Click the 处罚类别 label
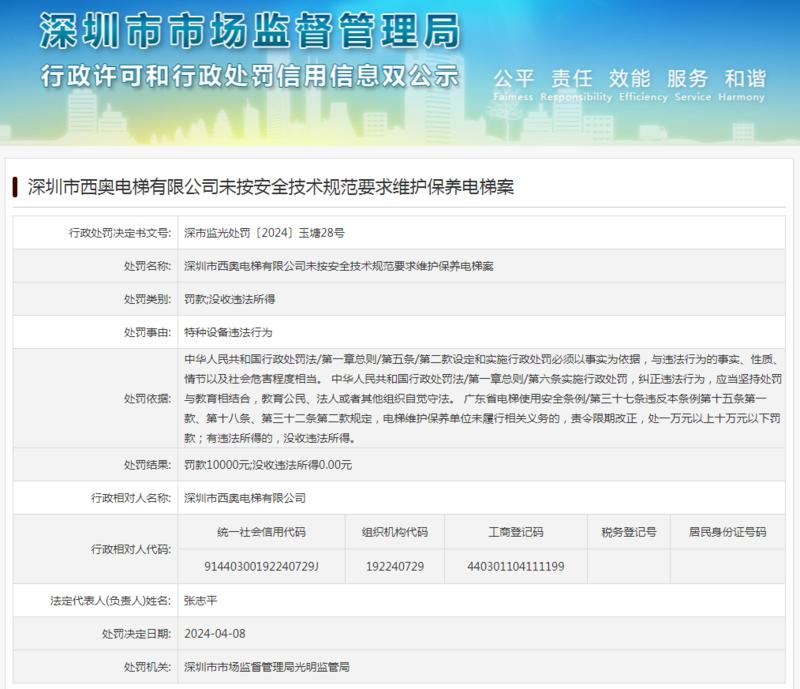The width and height of the screenshot is (800, 689). pyautogui.click(x=147, y=299)
